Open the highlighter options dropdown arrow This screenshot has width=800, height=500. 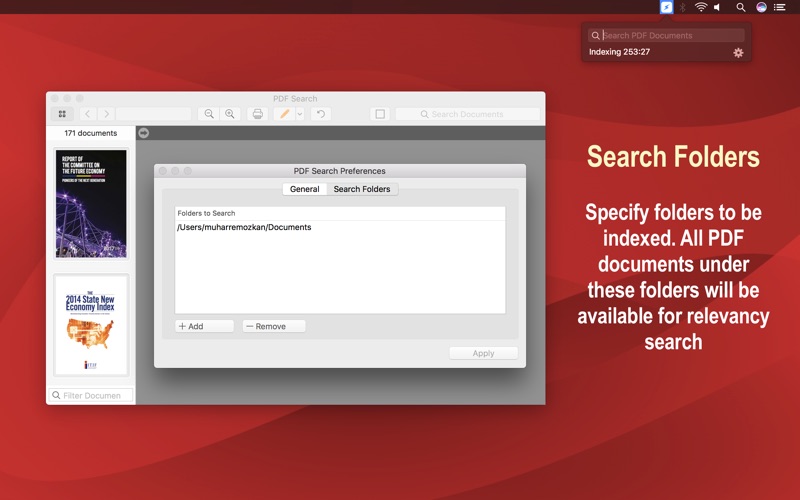click(x=300, y=114)
